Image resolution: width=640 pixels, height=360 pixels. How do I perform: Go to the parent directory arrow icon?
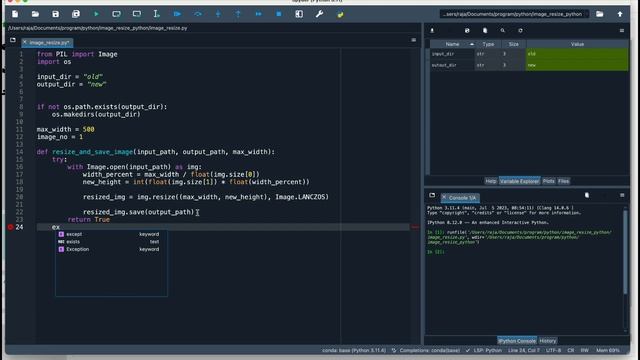[620, 14]
